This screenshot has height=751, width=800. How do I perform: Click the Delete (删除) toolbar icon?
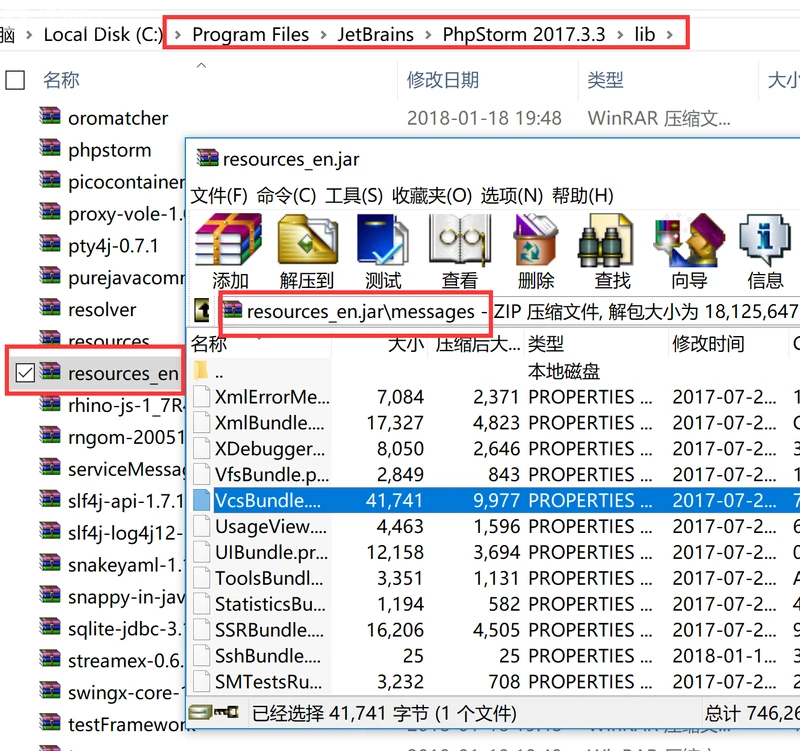pyautogui.click(x=536, y=240)
